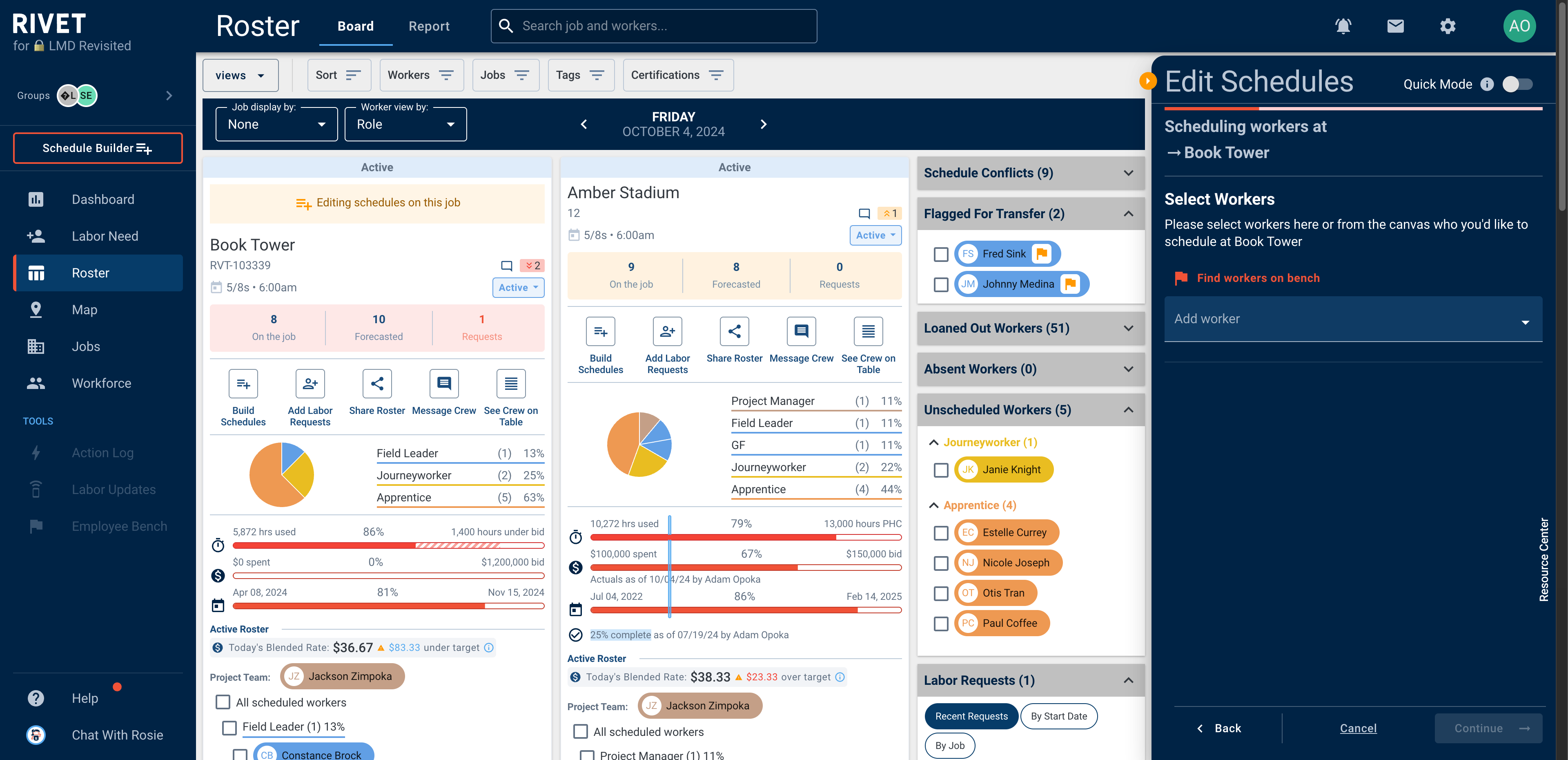Click Build Schedules icon on Book Tower
The height and width of the screenshot is (760, 1568).
pos(243,384)
